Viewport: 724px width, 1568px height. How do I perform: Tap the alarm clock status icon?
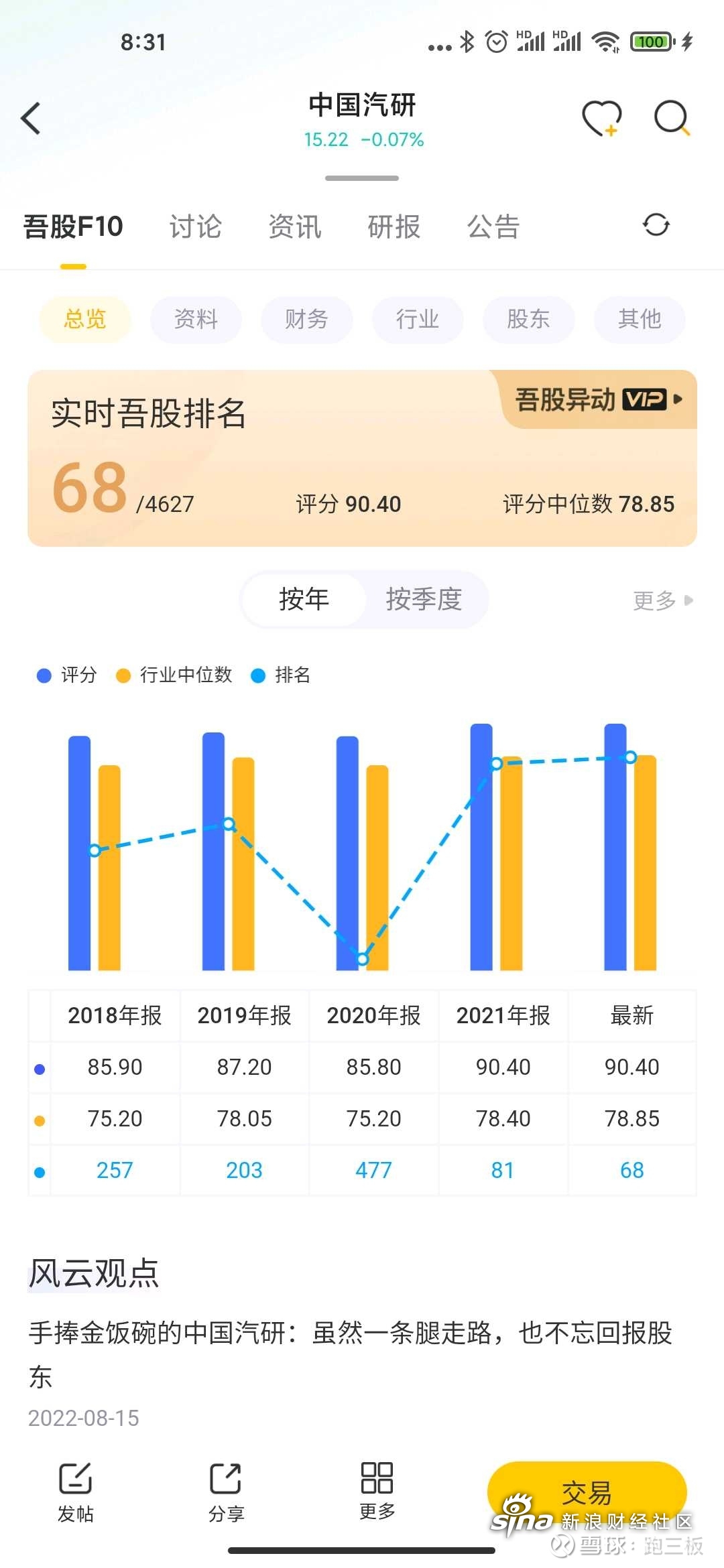tap(497, 42)
